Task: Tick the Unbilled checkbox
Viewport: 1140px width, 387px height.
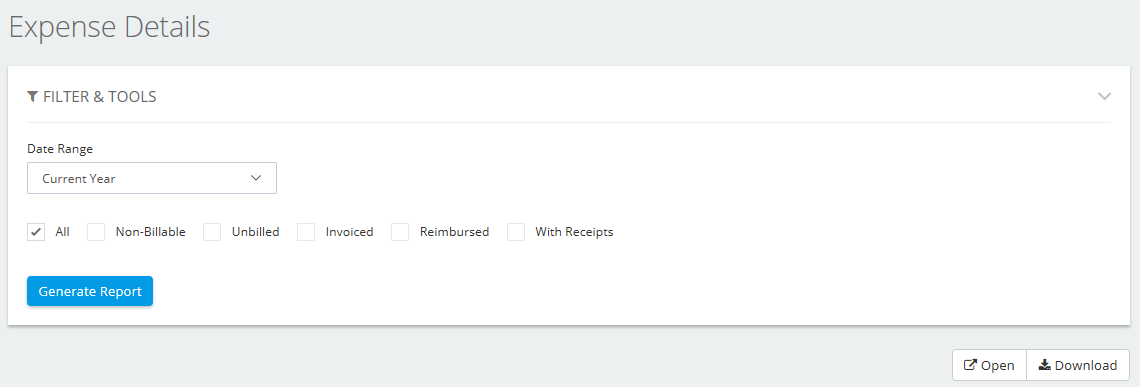Action: (x=212, y=232)
